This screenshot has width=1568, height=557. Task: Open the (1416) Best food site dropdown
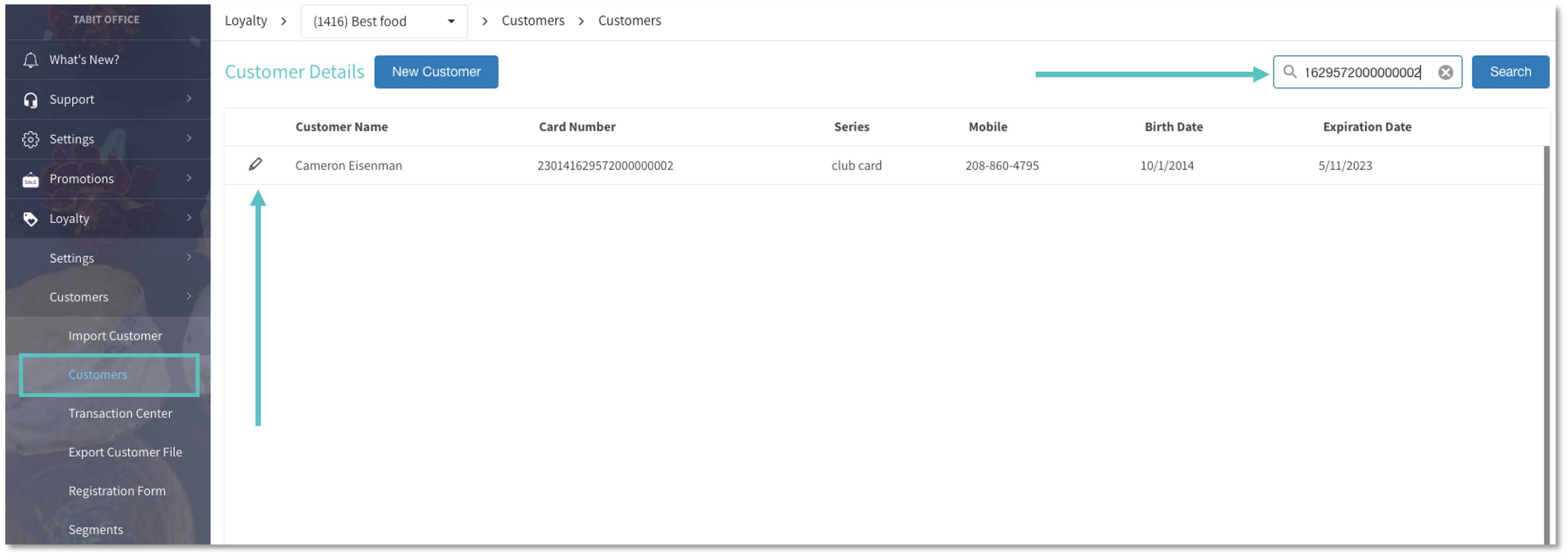pos(384,21)
